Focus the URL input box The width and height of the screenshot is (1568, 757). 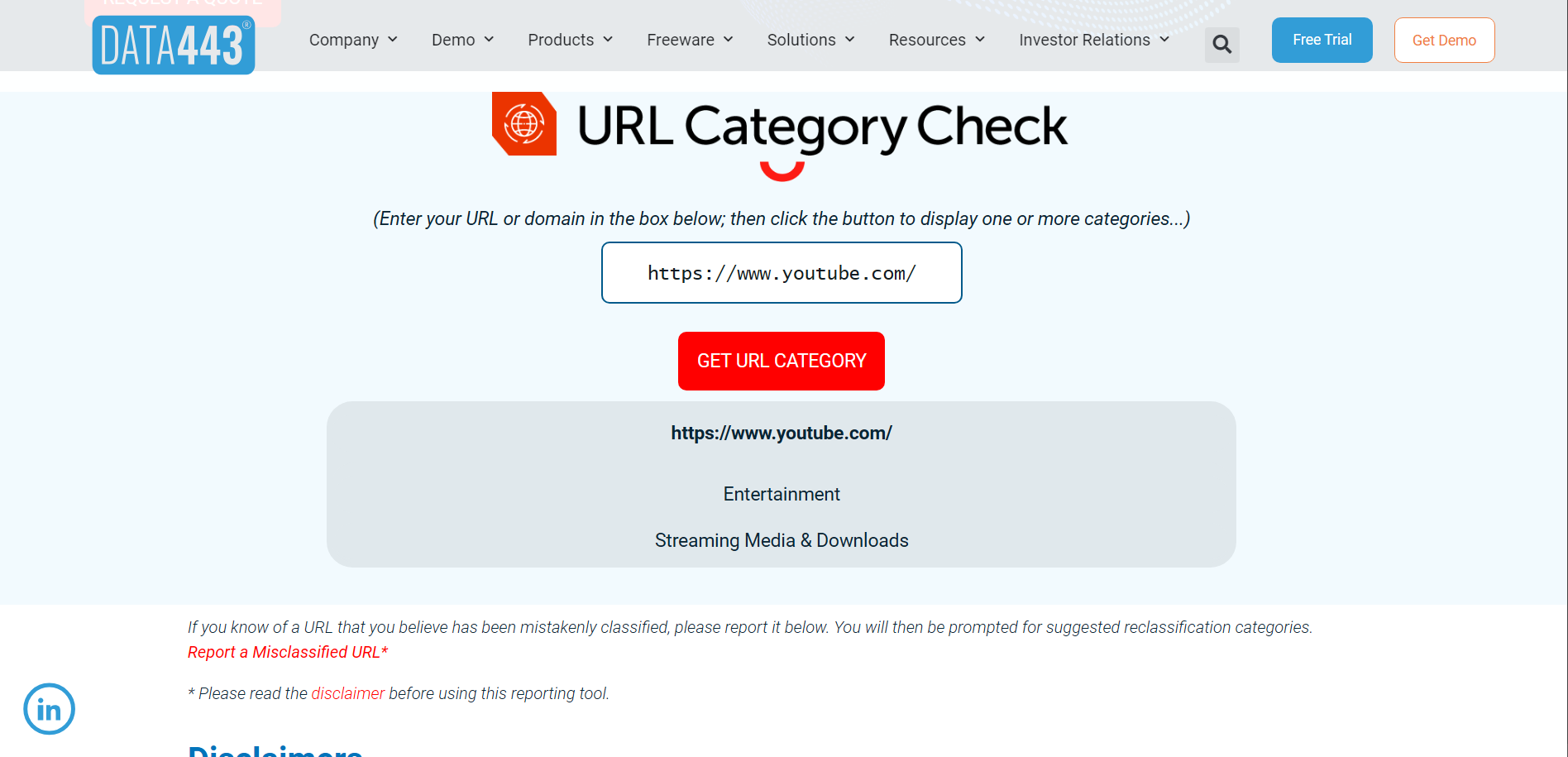click(x=782, y=273)
